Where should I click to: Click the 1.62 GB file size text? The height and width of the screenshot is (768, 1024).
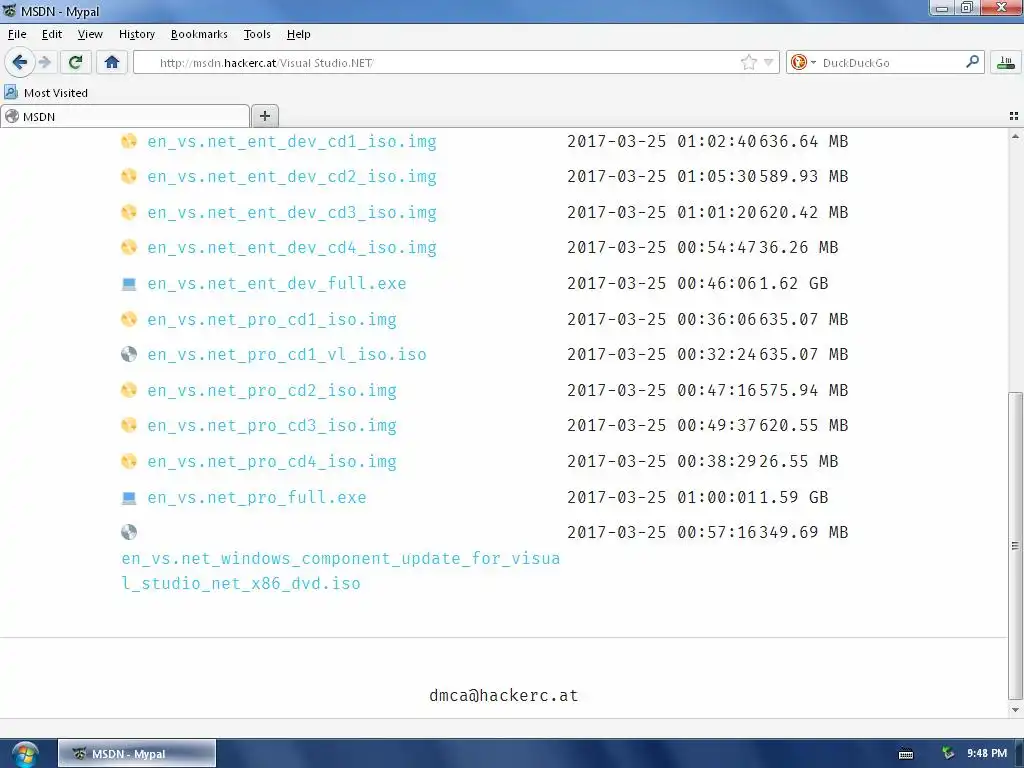(793, 283)
